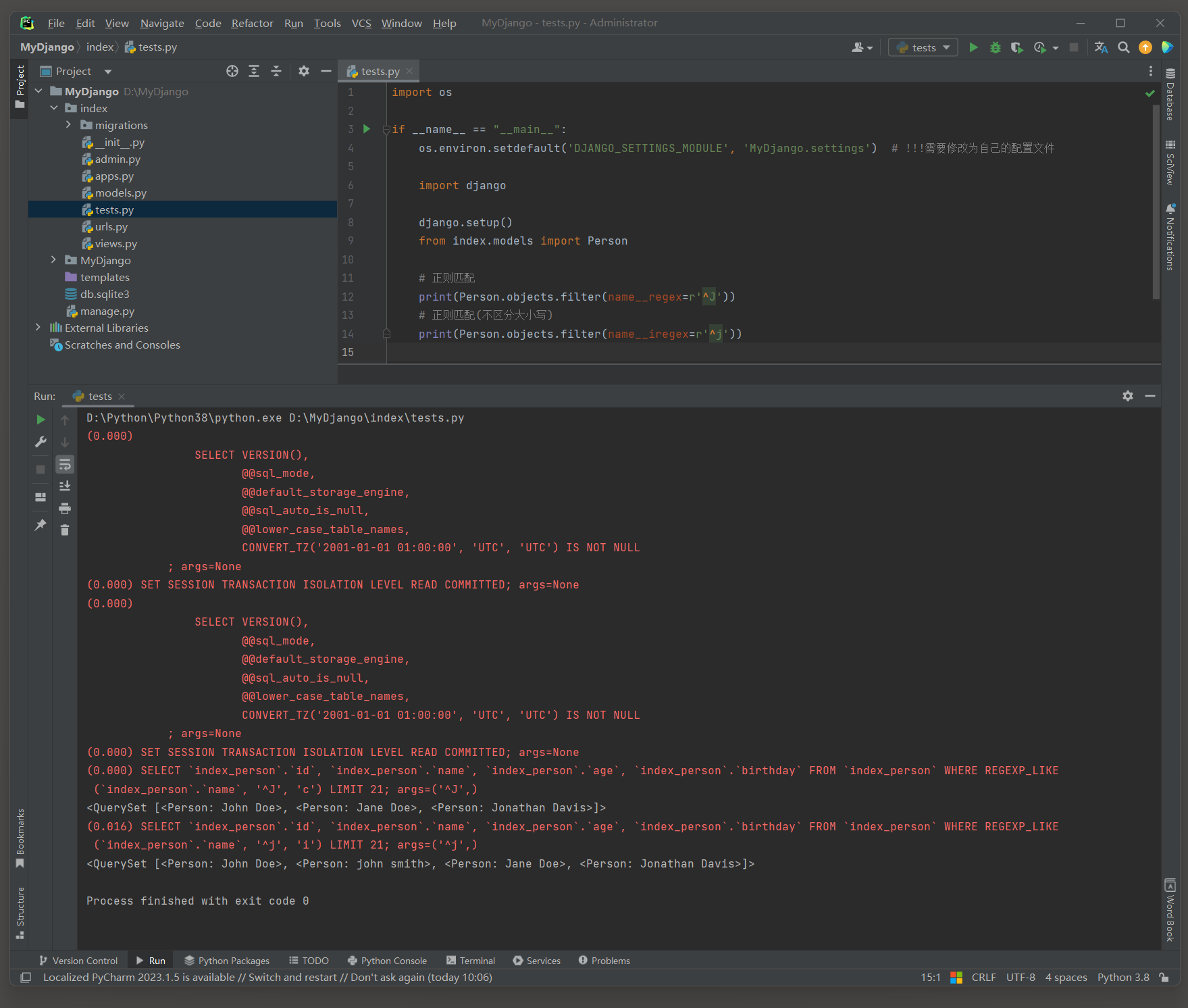The height and width of the screenshot is (1008, 1188).
Task: Open the user account dropdown icon
Action: 862,47
